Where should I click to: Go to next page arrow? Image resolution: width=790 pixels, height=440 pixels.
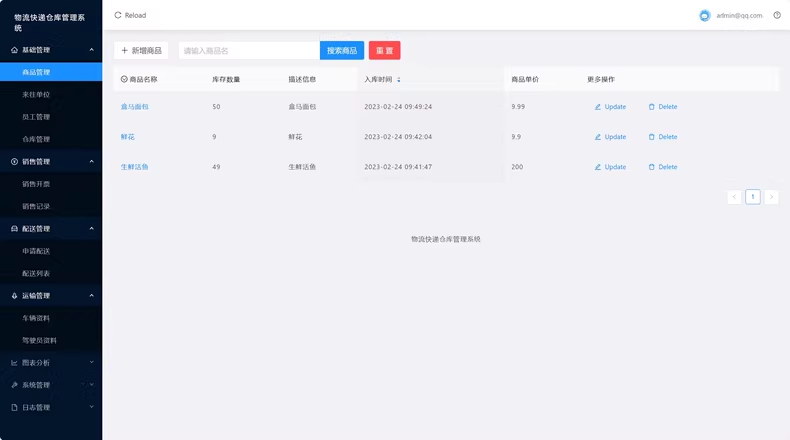[771, 197]
